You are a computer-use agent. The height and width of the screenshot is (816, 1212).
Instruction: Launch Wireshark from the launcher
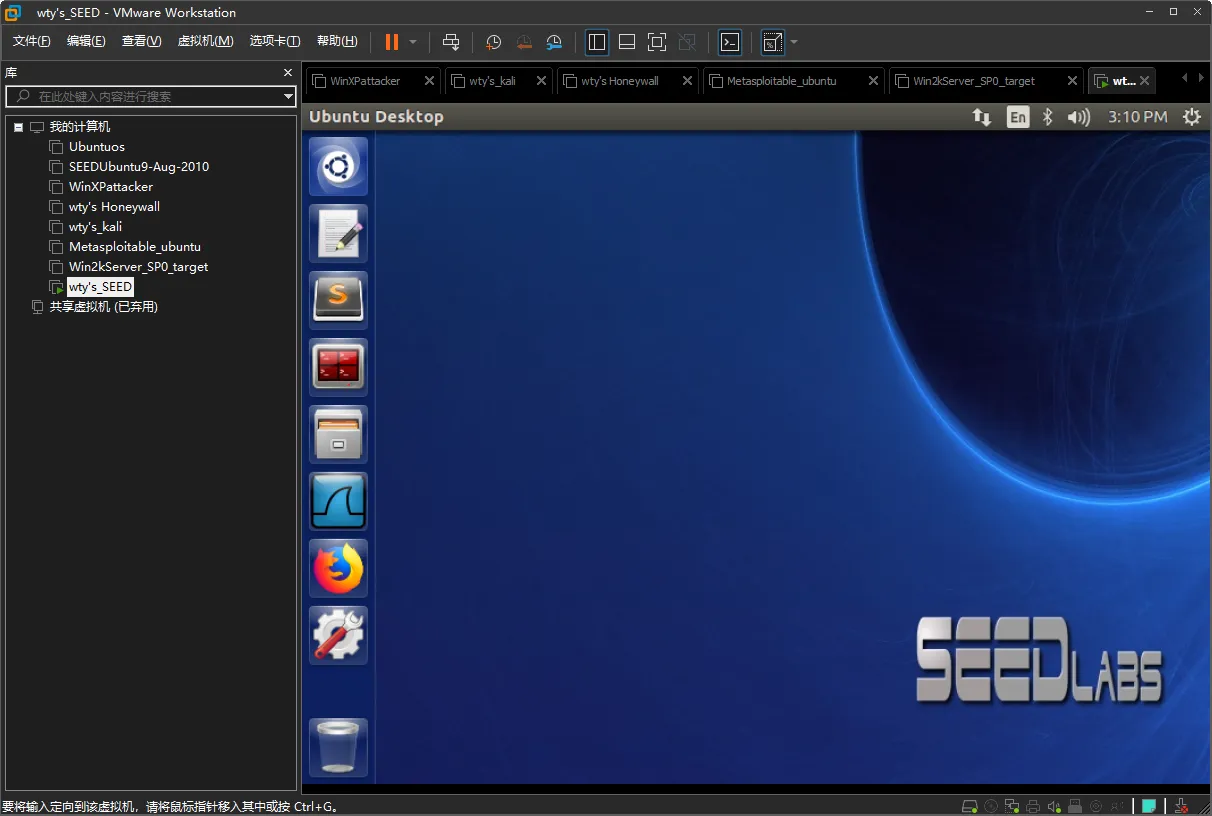[338, 501]
